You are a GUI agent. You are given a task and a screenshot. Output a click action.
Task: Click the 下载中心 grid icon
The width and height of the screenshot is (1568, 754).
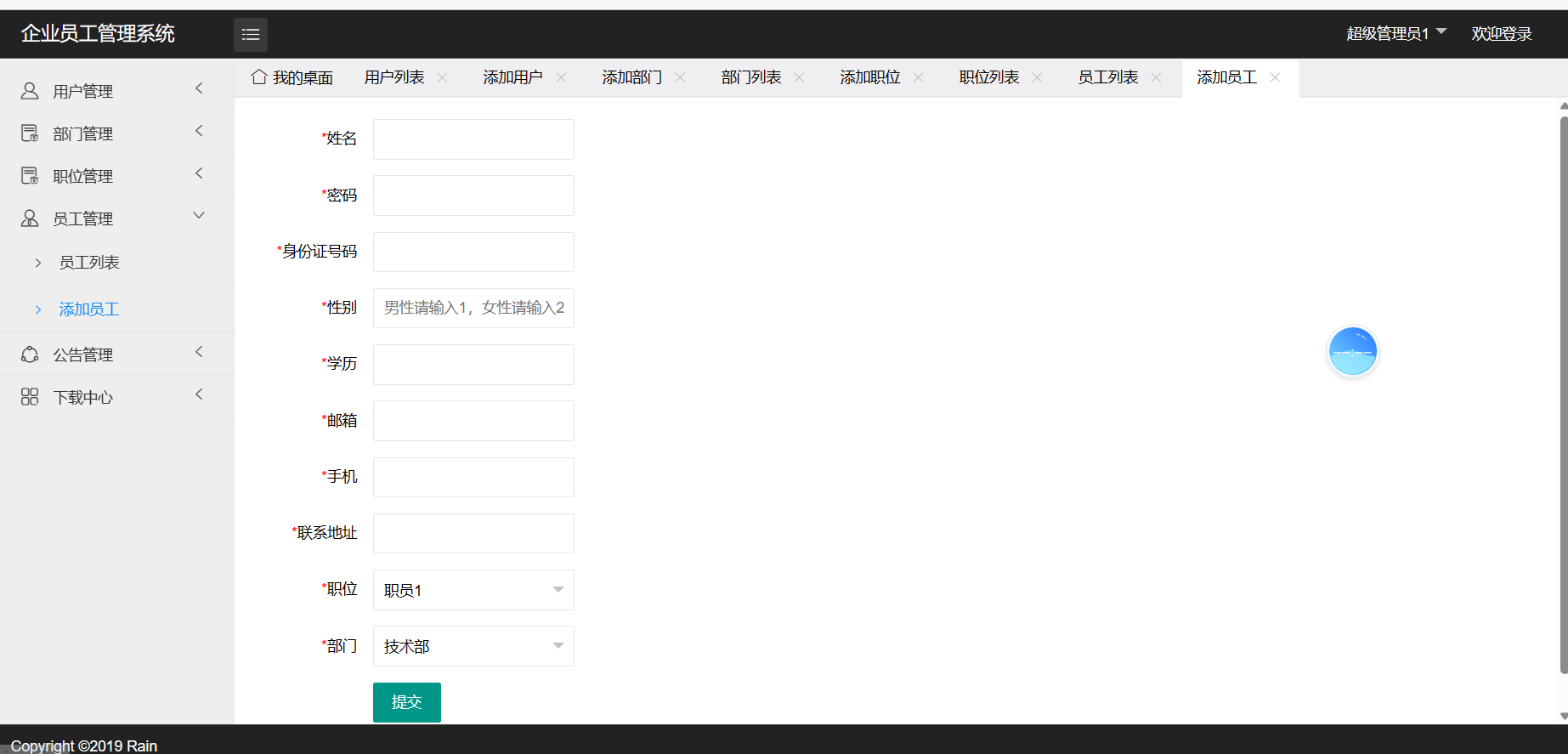pyautogui.click(x=30, y=397)
